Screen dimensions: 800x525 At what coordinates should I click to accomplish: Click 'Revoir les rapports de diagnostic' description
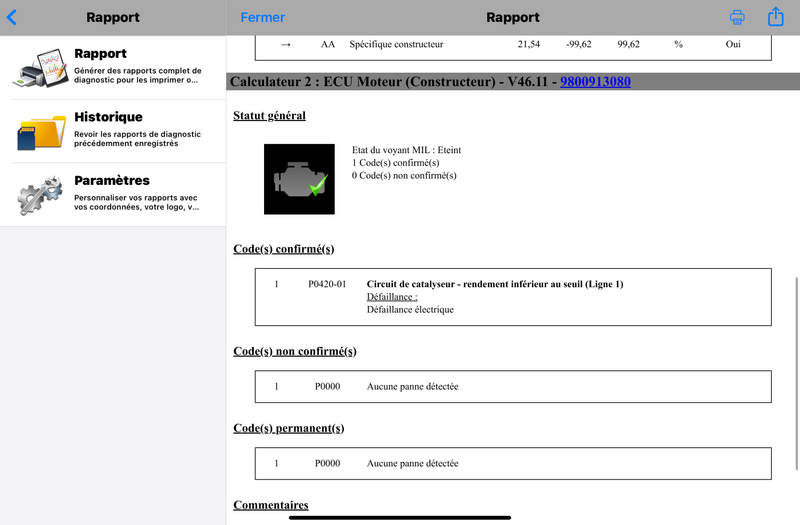coord(137,139)
